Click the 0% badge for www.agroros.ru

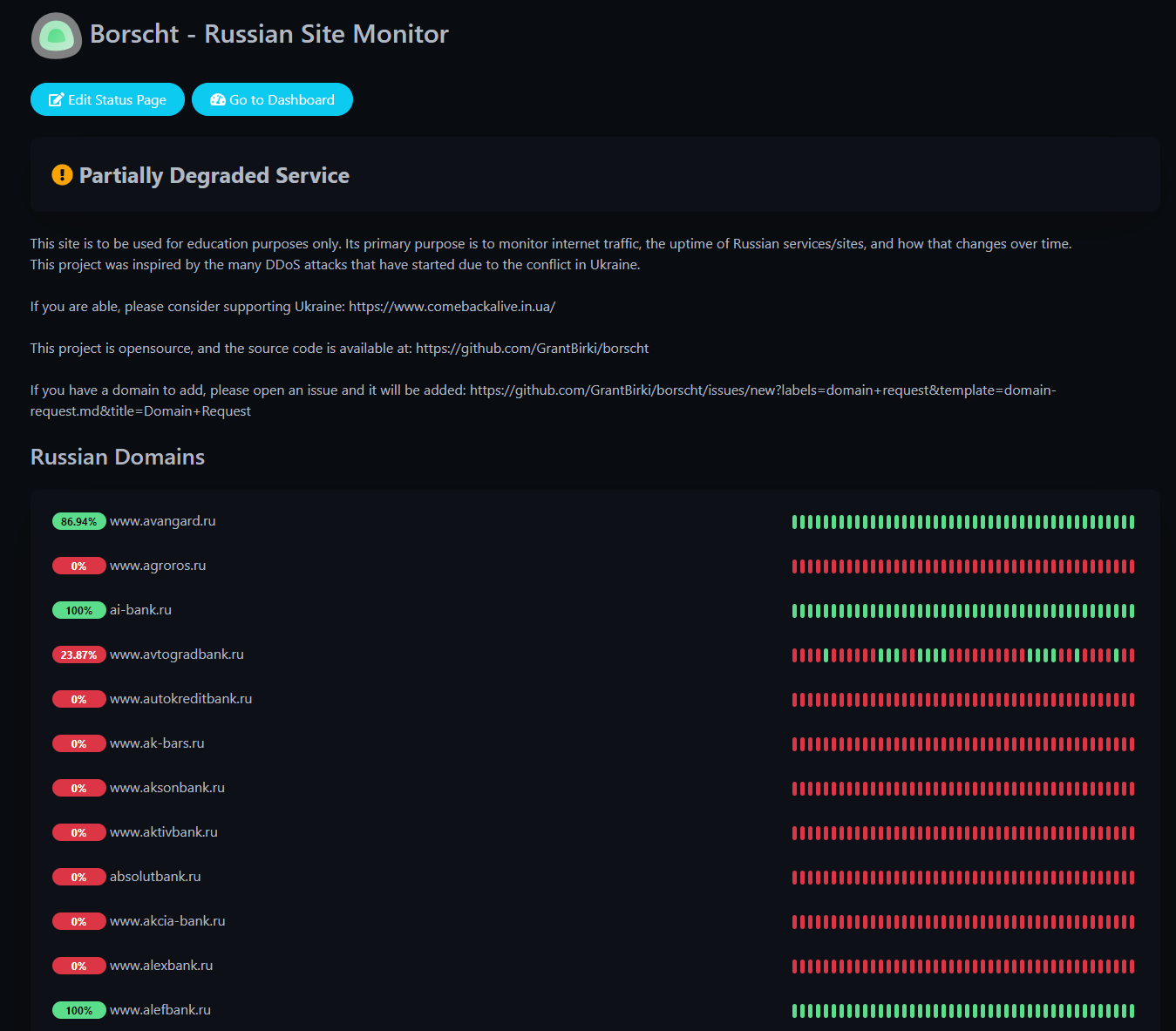click(x=79, y=566)
